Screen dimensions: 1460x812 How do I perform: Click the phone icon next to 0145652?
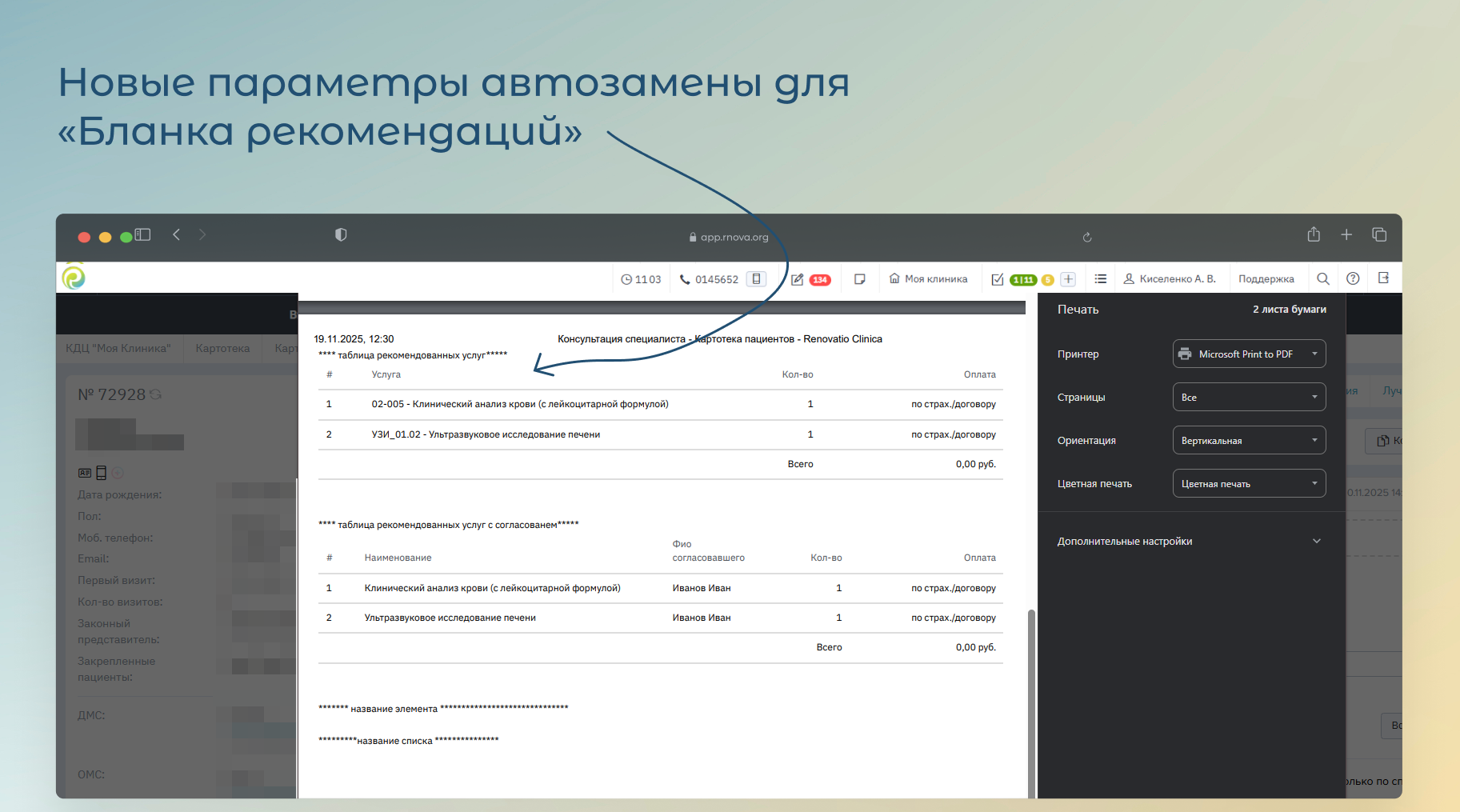(685, 279)
